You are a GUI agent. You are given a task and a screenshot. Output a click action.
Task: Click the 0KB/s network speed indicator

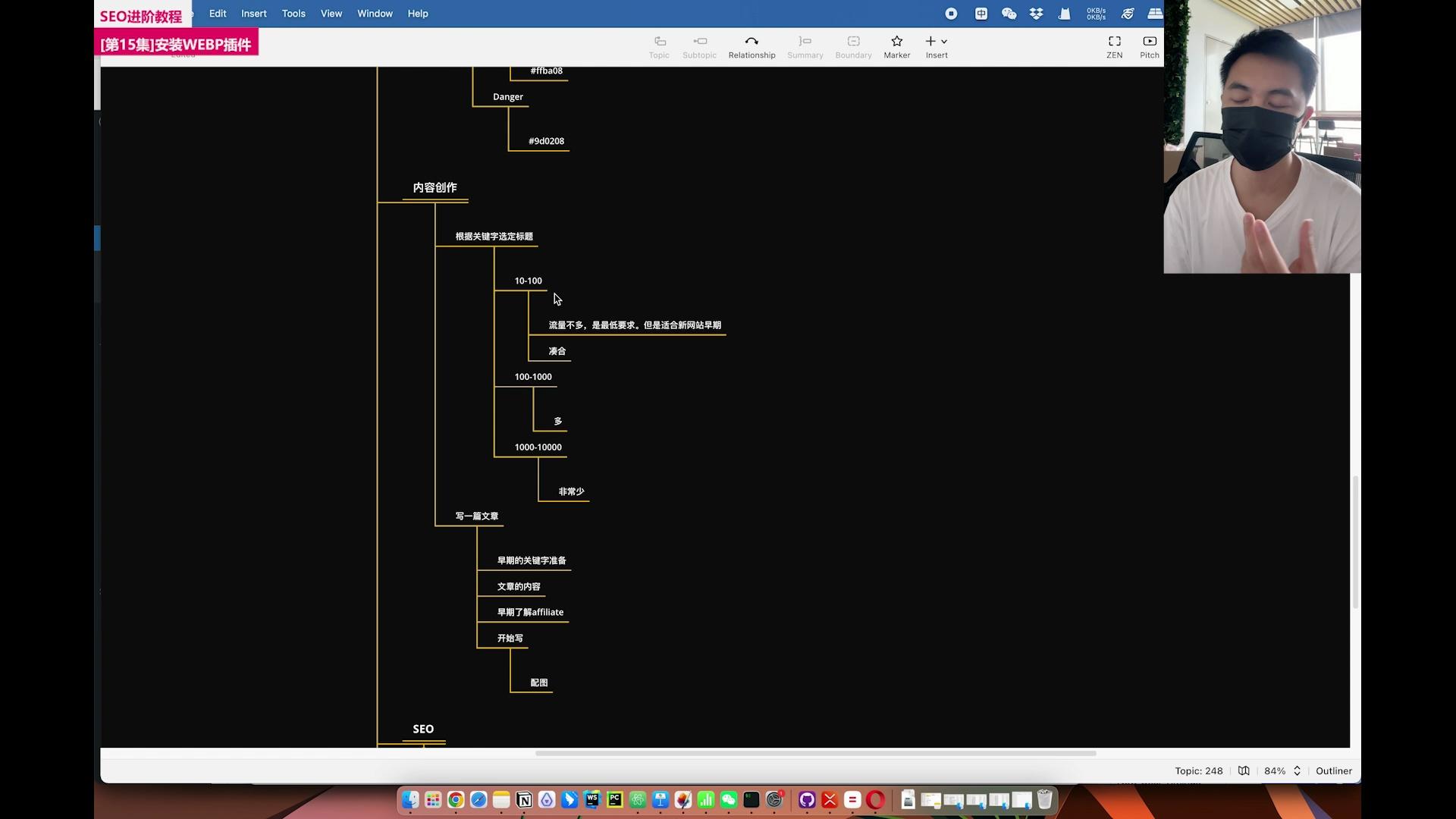click(x=1096, y=14)
